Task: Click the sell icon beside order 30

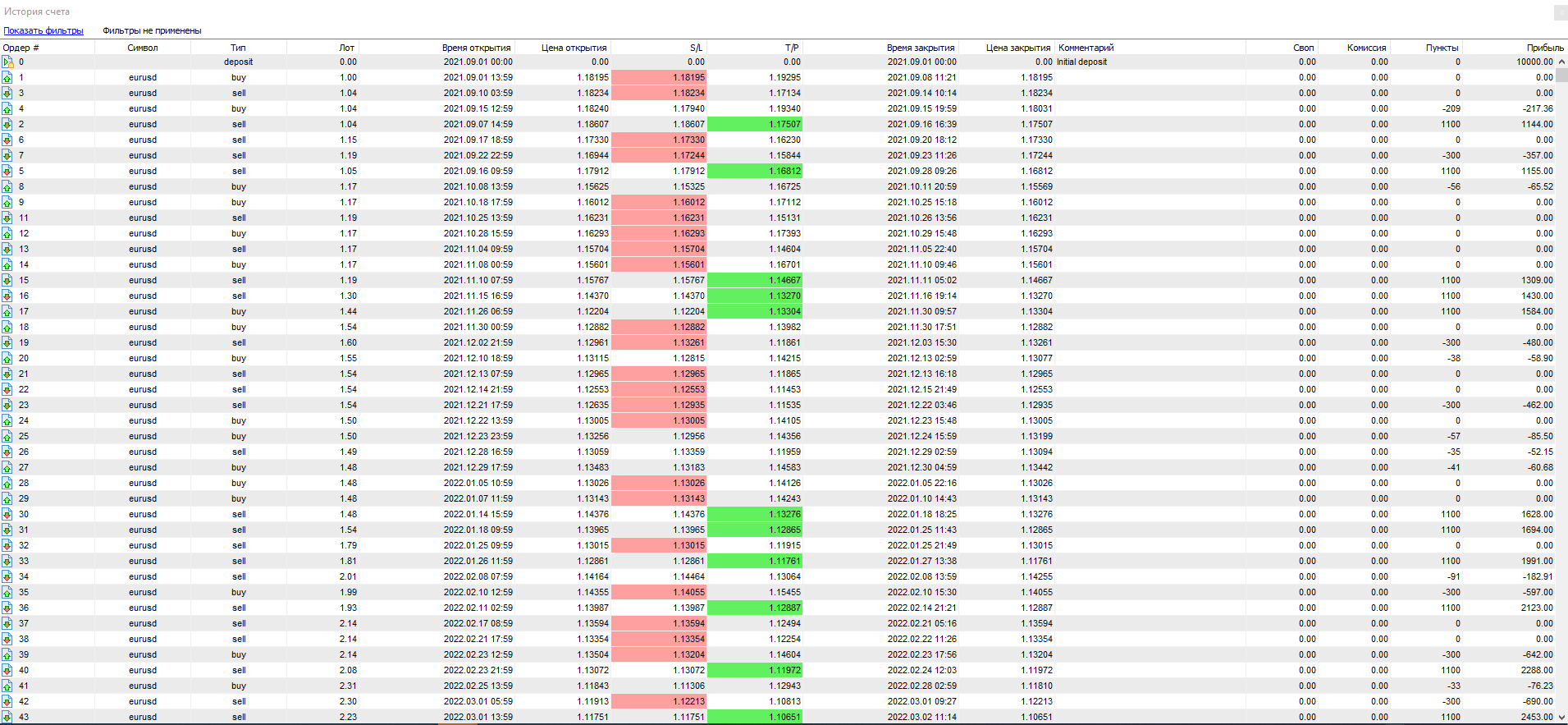Action: point(7,515)
